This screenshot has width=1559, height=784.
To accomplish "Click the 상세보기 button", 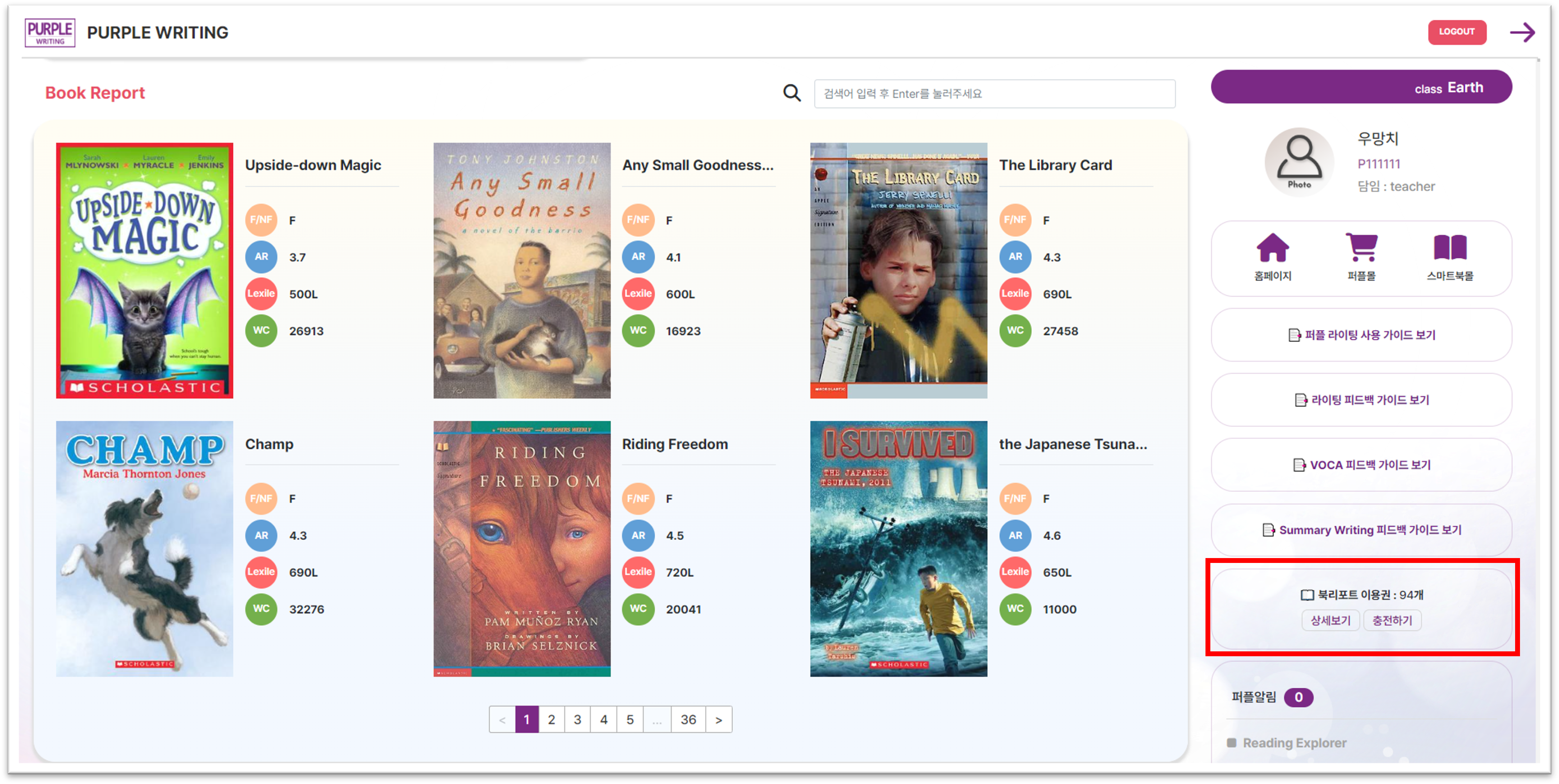I will point(1330,621).
